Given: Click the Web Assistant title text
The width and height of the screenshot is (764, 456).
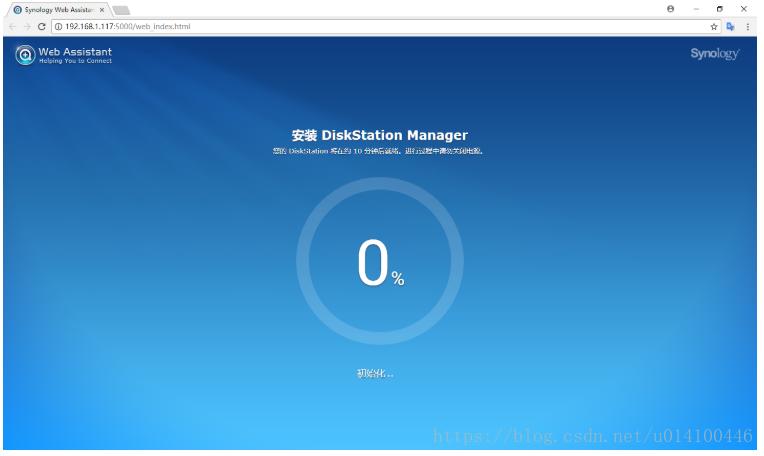Looking at the screenshot, I should (x=75, y=52).
